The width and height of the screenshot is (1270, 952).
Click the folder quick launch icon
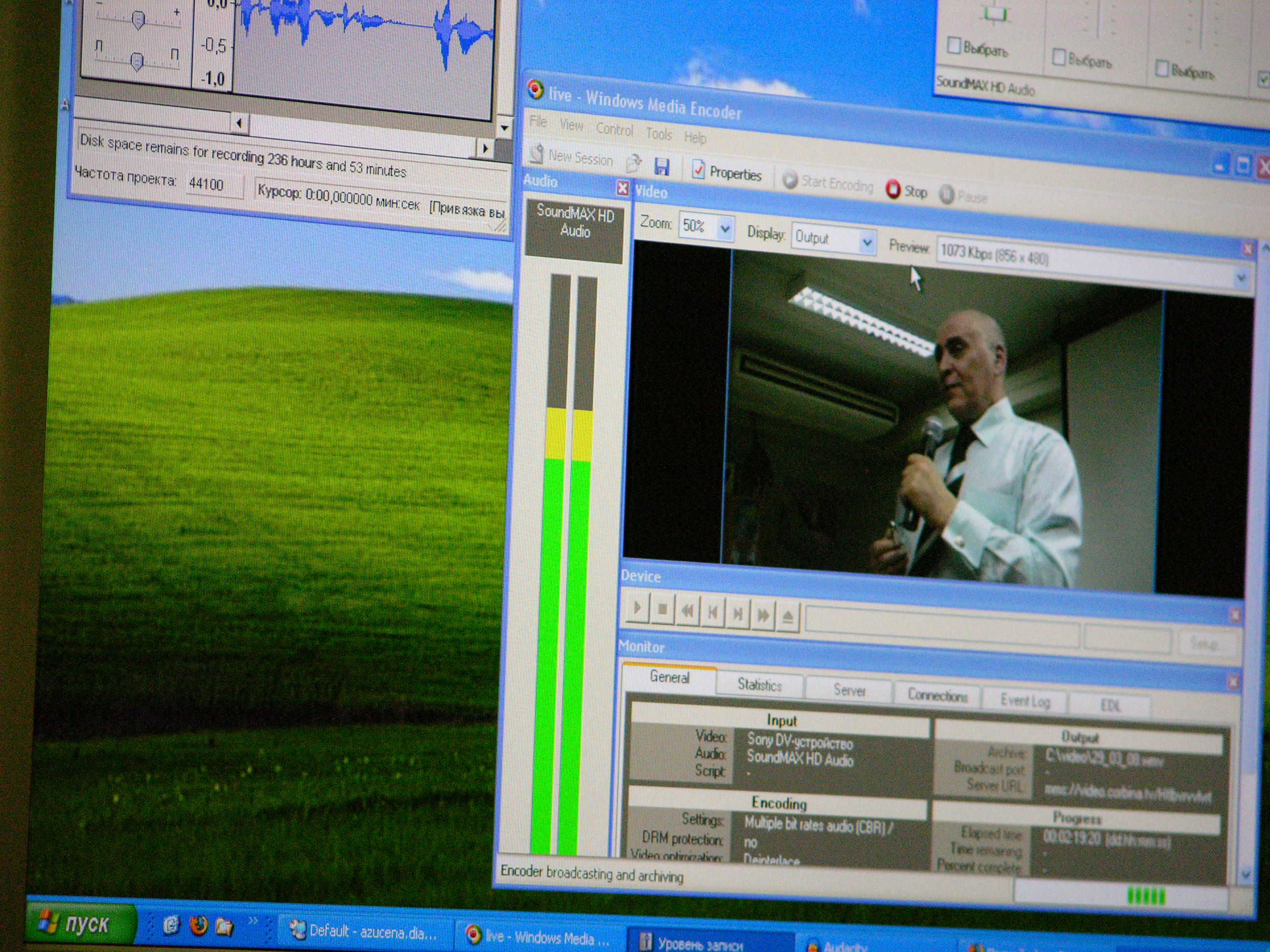click(x=224, y=926)
